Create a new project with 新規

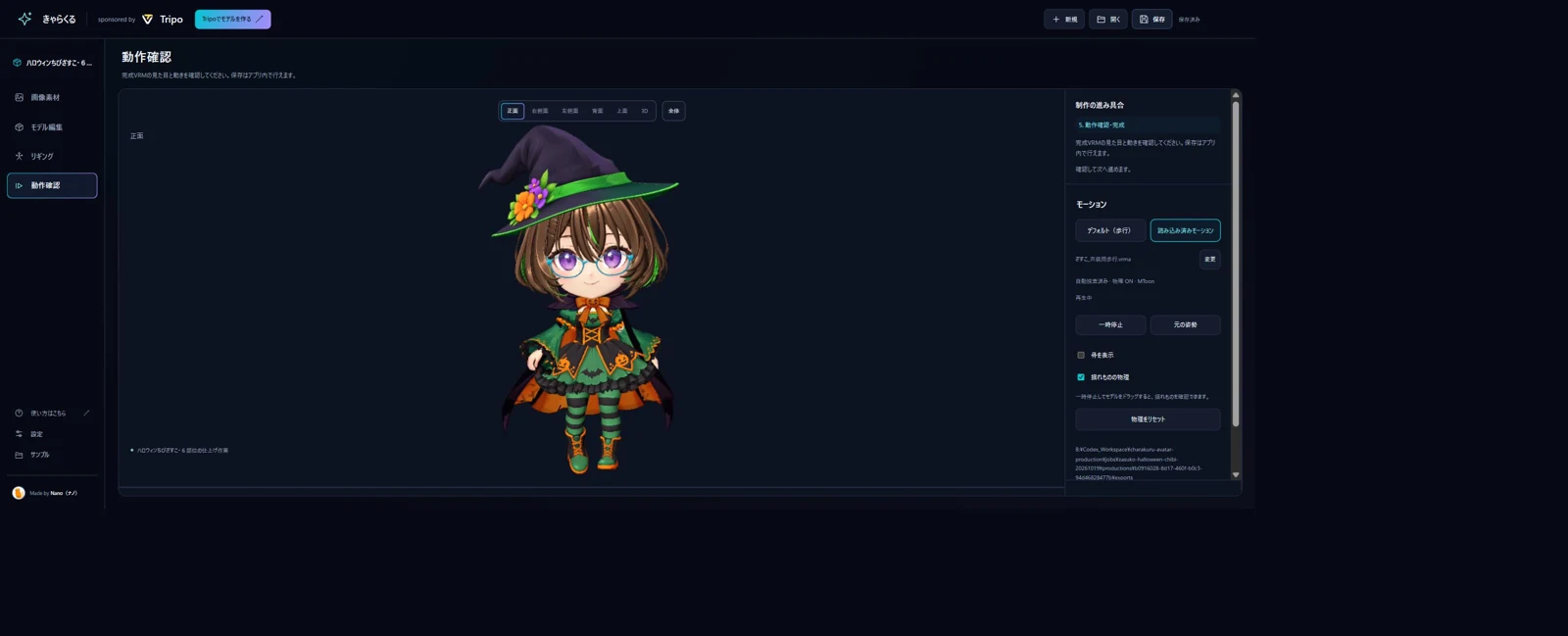coord(1064,19)
